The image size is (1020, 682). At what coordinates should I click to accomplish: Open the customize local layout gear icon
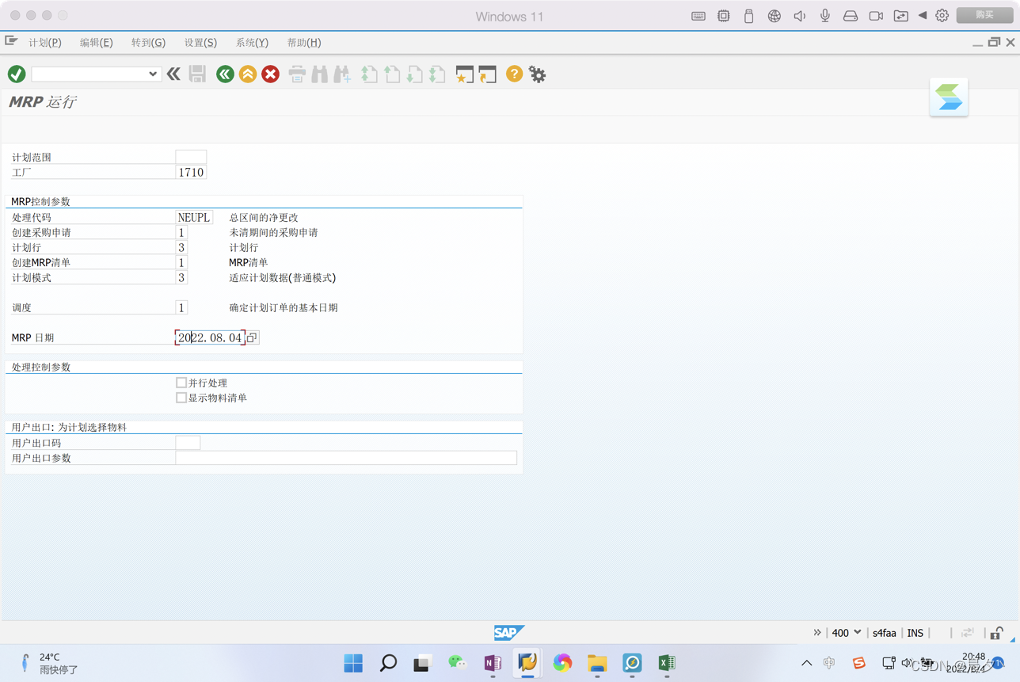tap(537, 74)
